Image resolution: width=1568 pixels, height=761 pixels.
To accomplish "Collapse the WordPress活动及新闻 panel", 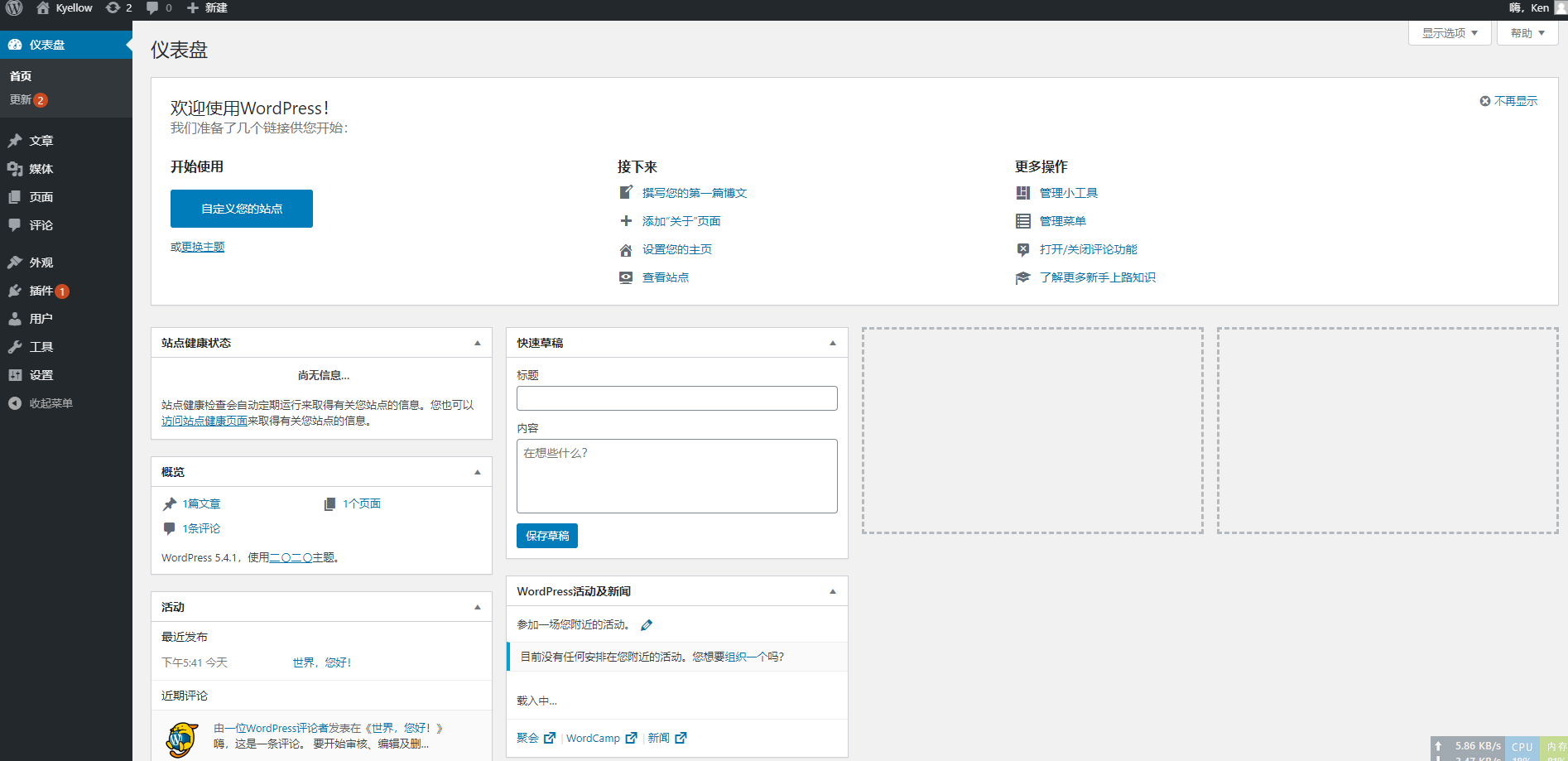I will pyautogui.click(x=833, y=591).
